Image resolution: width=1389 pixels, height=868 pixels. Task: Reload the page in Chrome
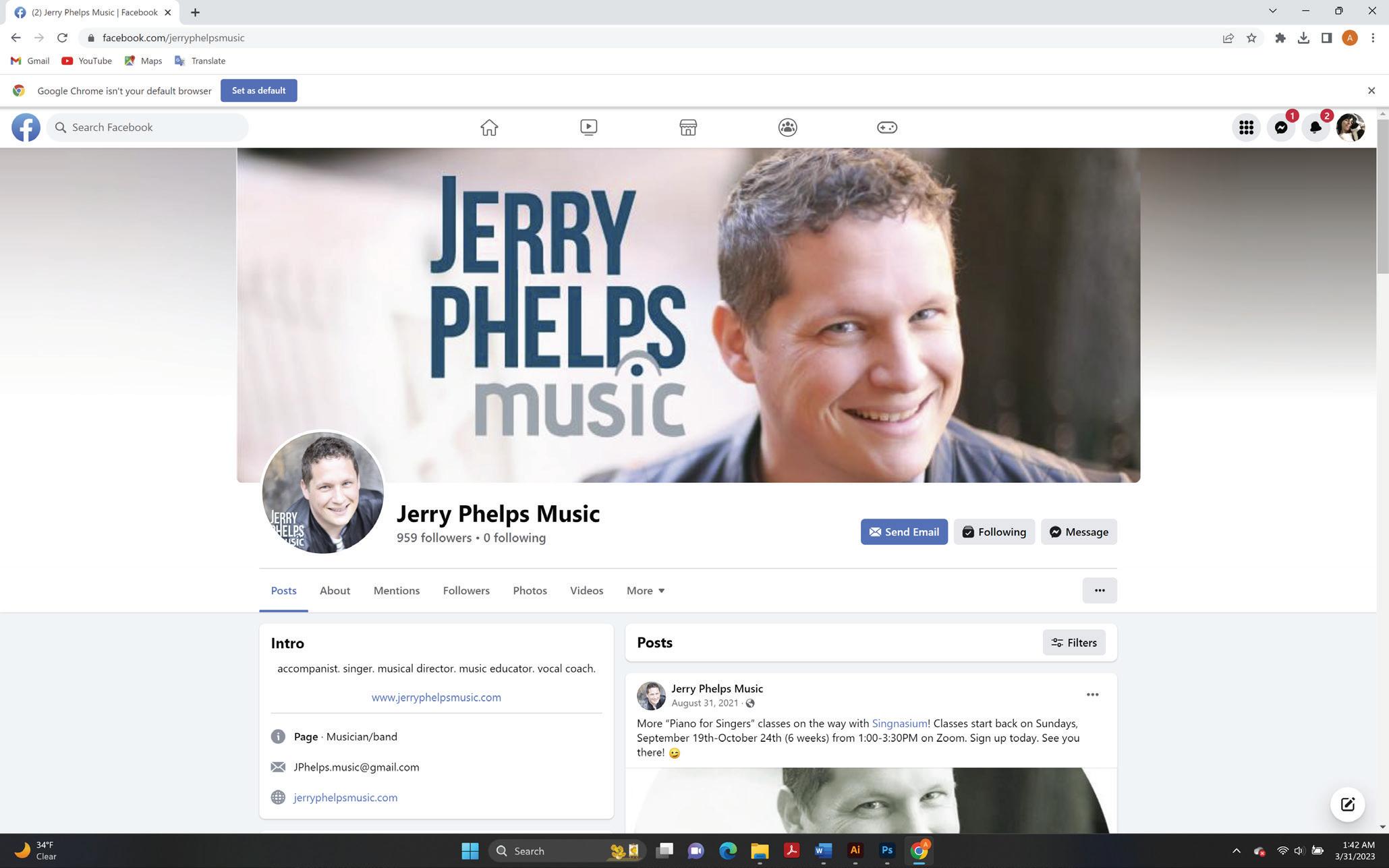point(62,38)
